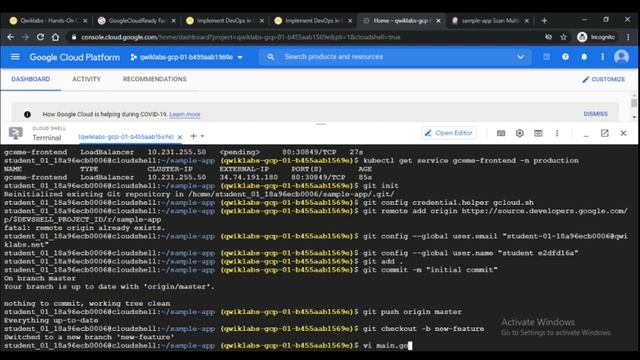Click the CUSTOMIZE dashboard button
This screenshot has height=360, width=640.
click(x=604, y=79)
